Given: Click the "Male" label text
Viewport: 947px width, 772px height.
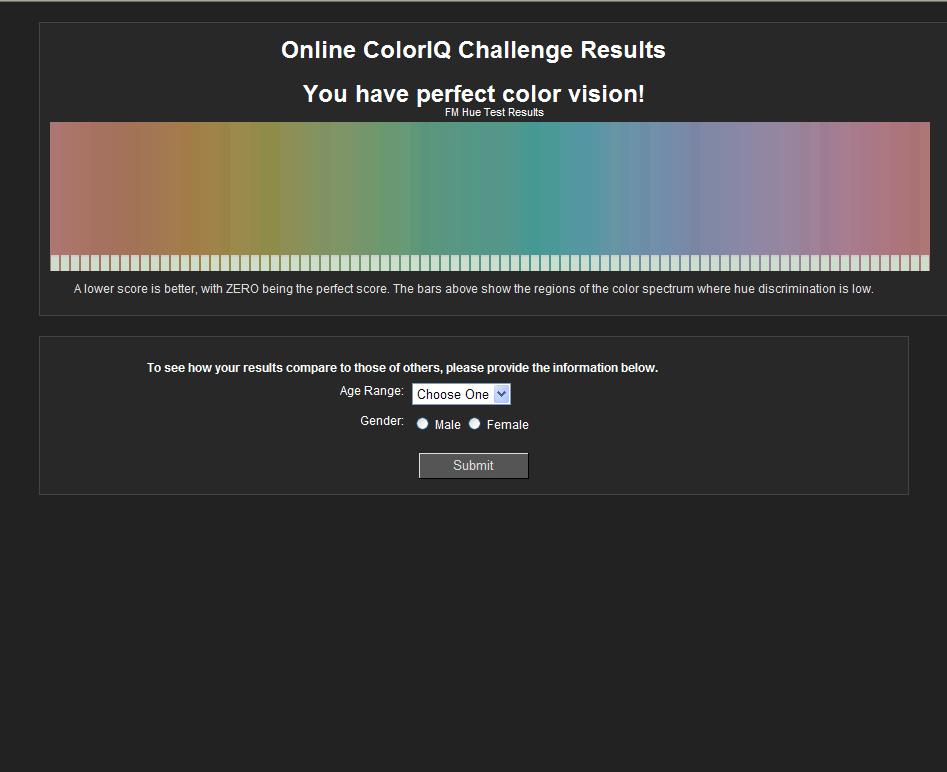Looking at the screenshot, I should (x=448, y=425).
